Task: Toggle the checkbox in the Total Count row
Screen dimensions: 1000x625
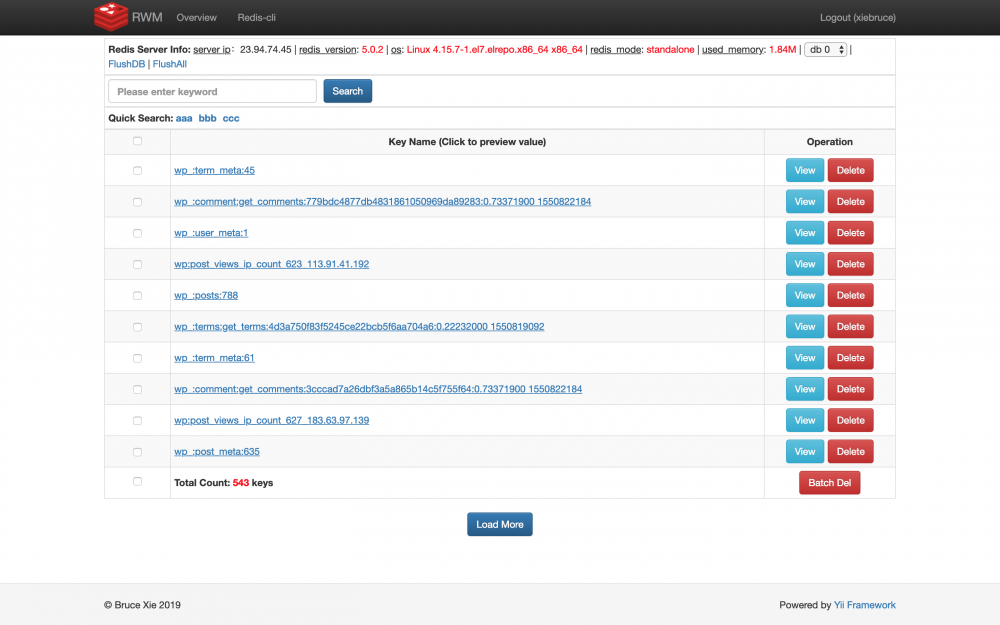Action: pyautogui.click(x=137, y=482)
